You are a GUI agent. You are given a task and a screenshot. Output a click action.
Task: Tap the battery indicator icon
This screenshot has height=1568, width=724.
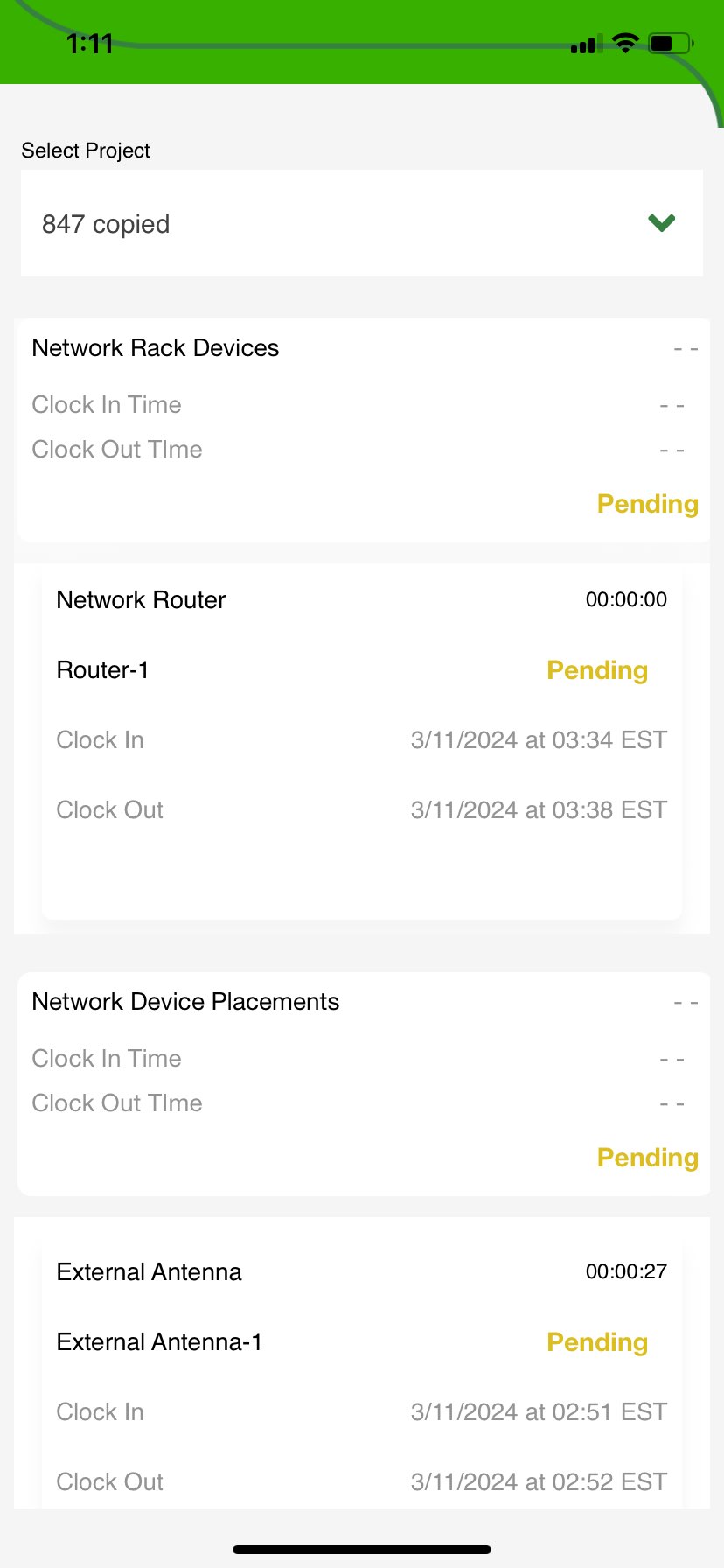click(671, 43)
